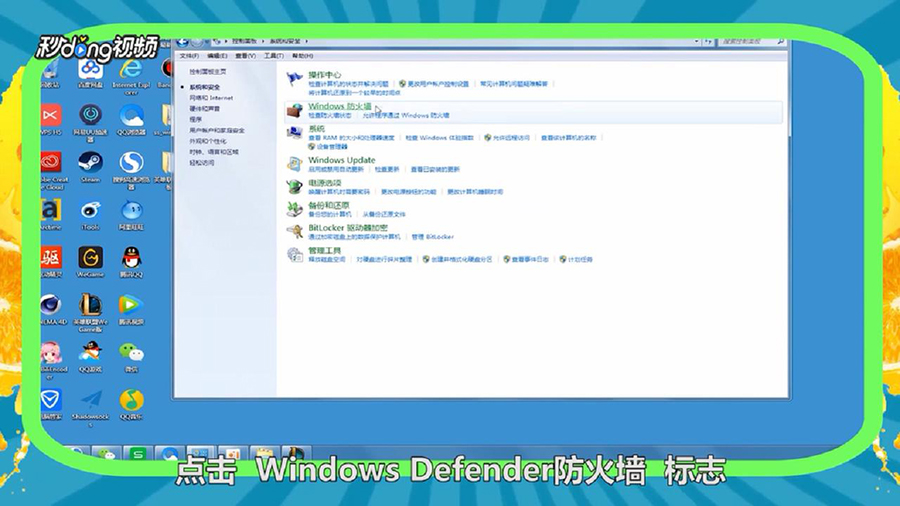900x506 pixels.
Task: Open the 系统 heading link
Action: coord(316,129)
